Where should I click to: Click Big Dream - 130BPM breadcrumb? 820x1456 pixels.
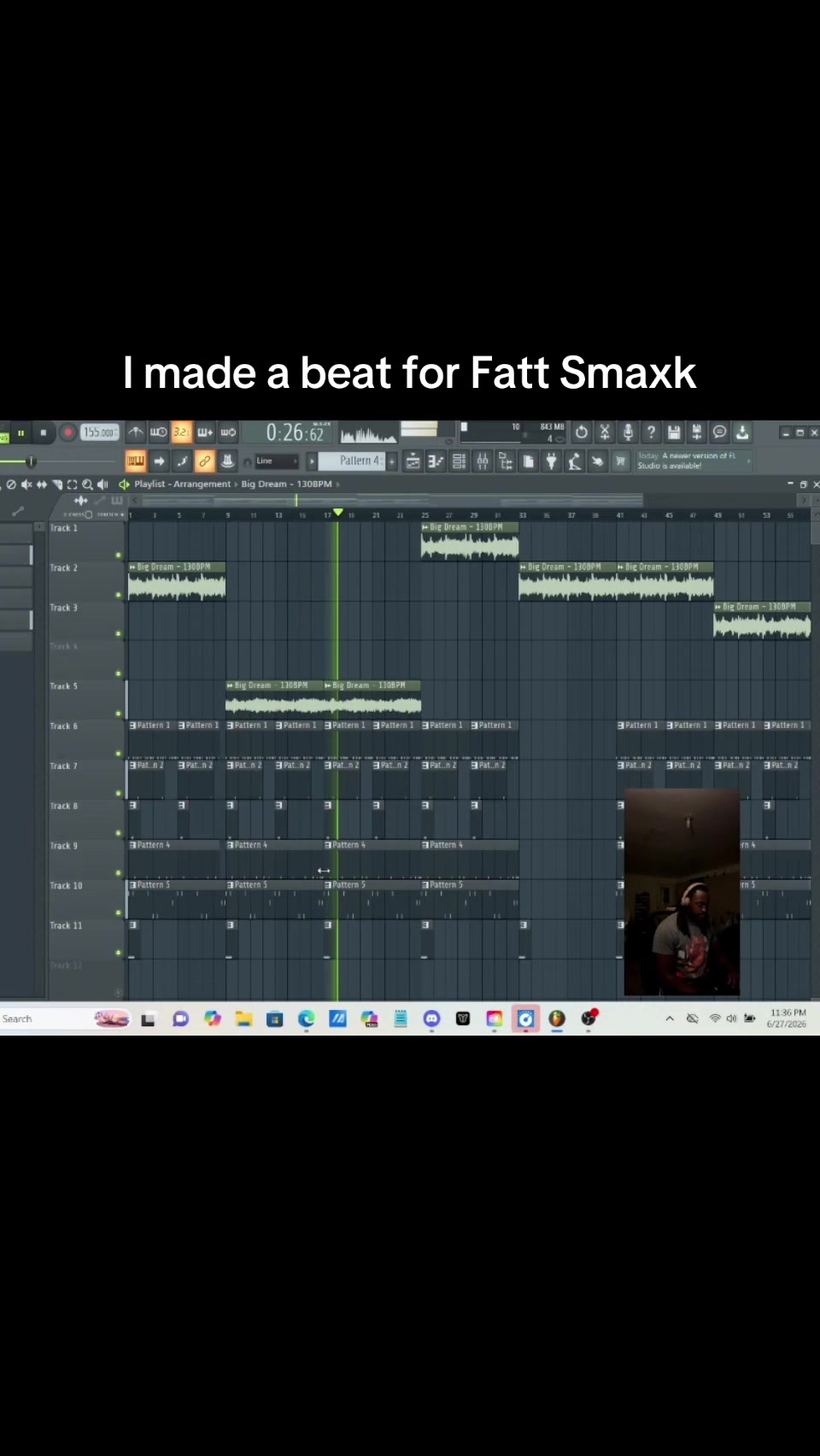(286, 484)
